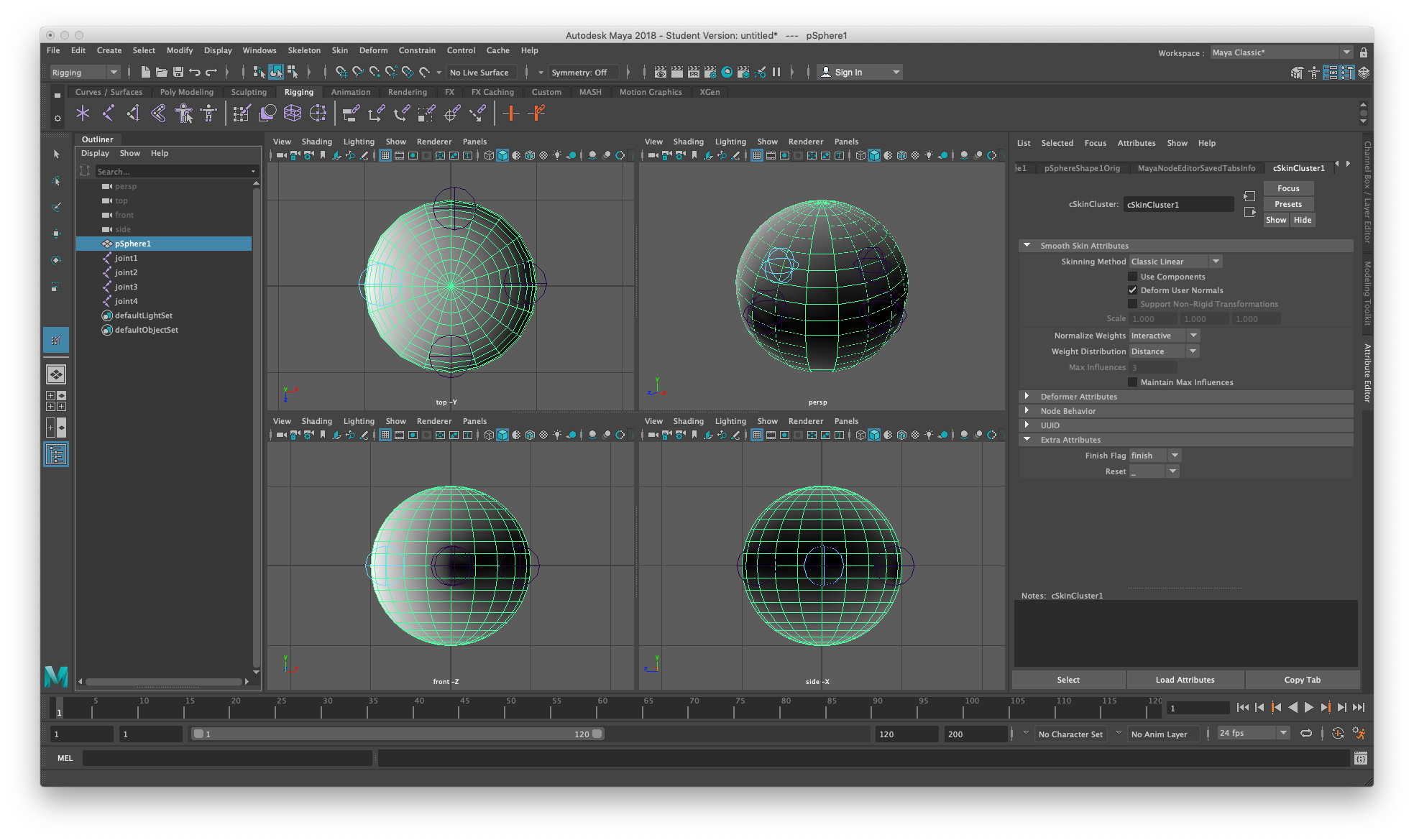Select joint3 in the Outliner
The height and width of the screenshot is (840, 1414).
tap(126, 287)
